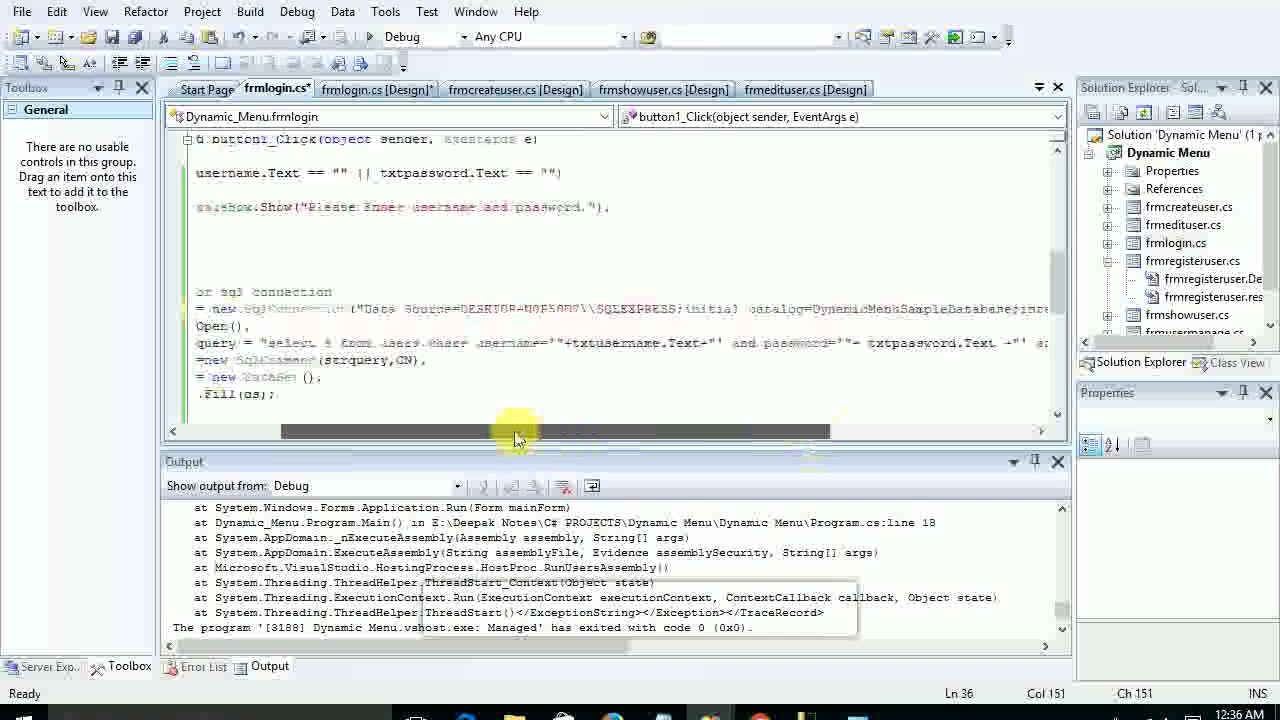Image resolution: width=1280 pixels, height=720 pixels.
Task: Click the Save All icon
Action: point(135,37)
